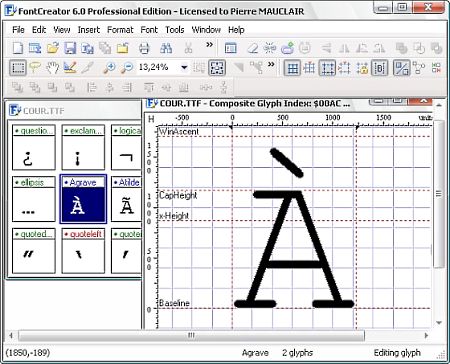The image size is (450, 364).
Task: Select the Agrave glyph thumbnail
Action: coord(83,199)
